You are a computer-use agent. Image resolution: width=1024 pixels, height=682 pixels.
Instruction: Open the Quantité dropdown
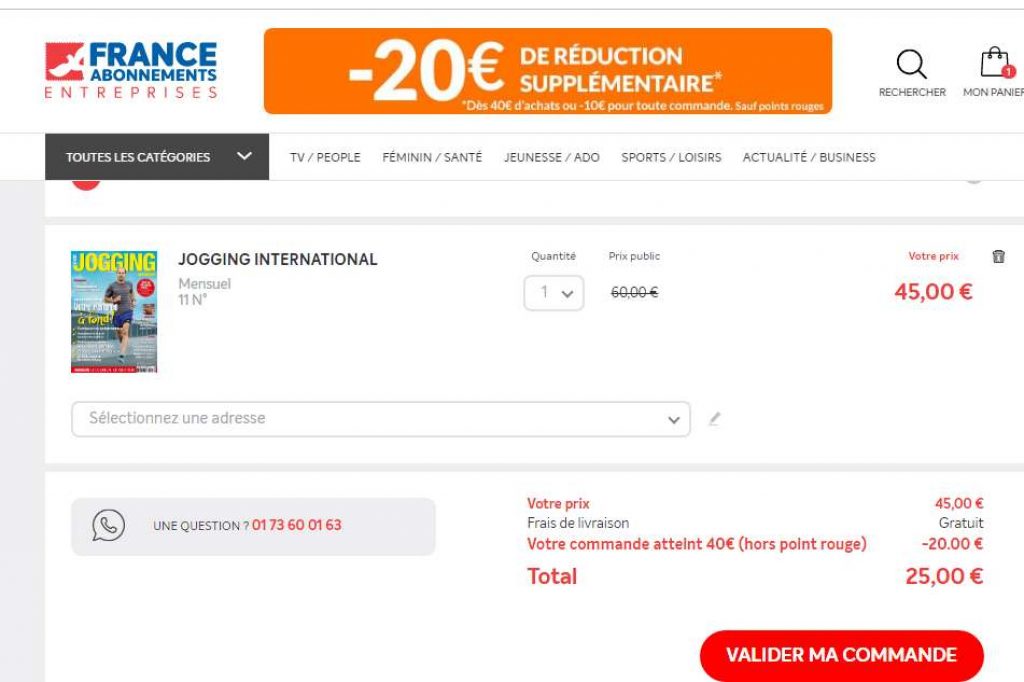click(554, 293)
